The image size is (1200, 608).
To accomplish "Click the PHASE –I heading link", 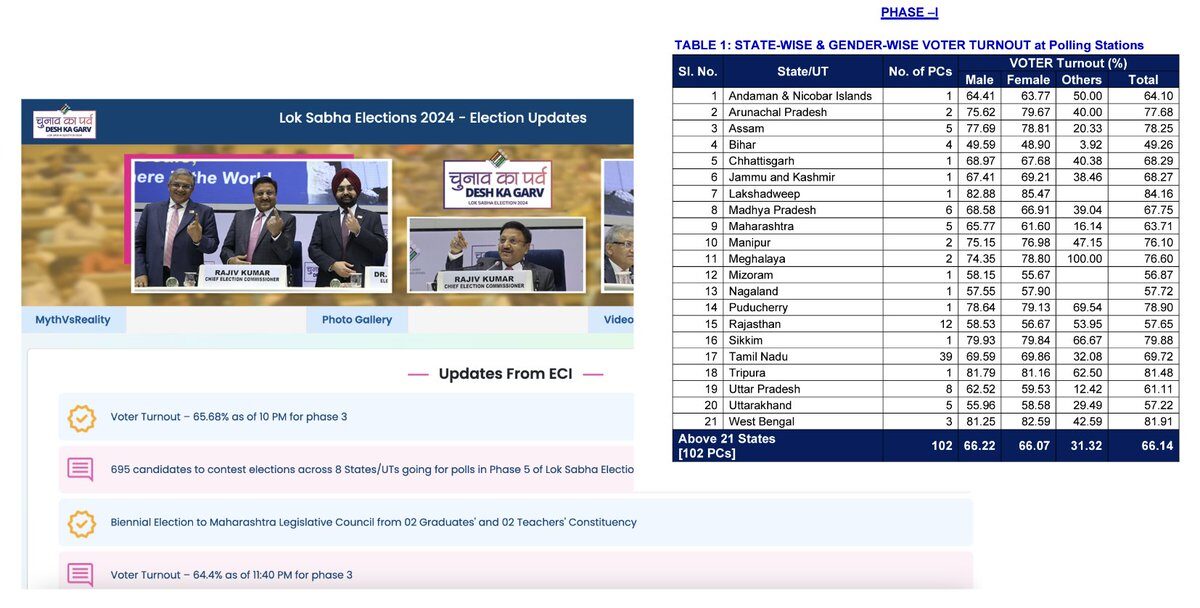I will click(909, 13).
